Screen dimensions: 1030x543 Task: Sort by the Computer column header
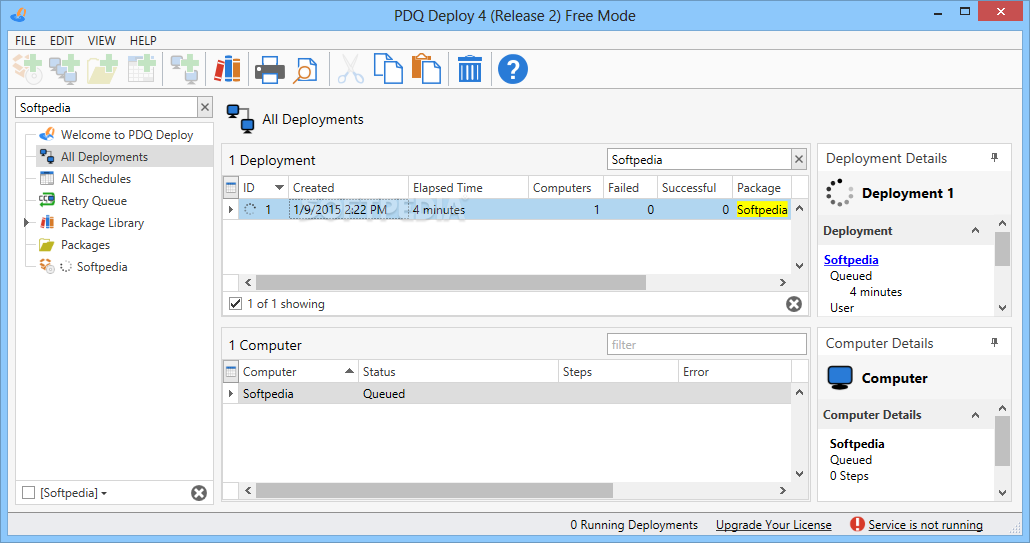(298, 372)
